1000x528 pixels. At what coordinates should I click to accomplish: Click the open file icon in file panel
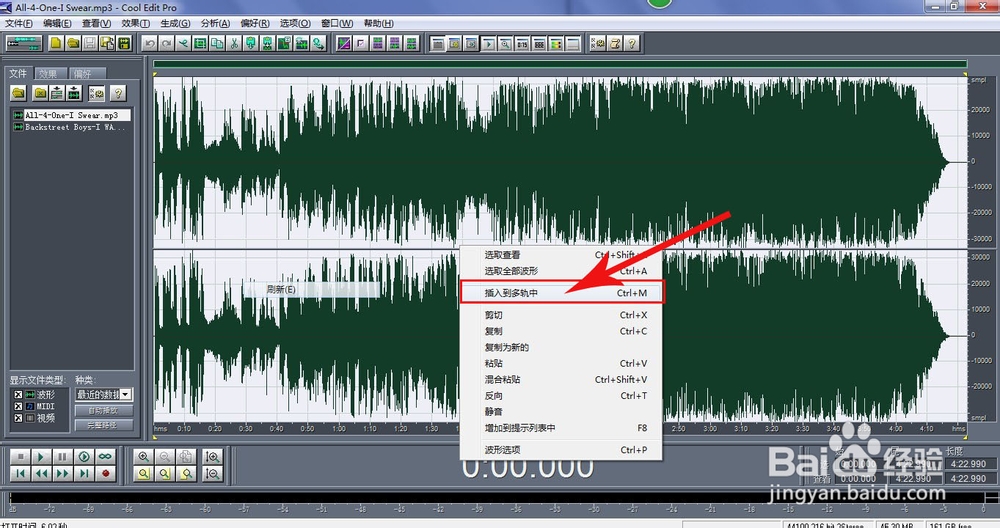pyautogui.click(x=18, y=93)
